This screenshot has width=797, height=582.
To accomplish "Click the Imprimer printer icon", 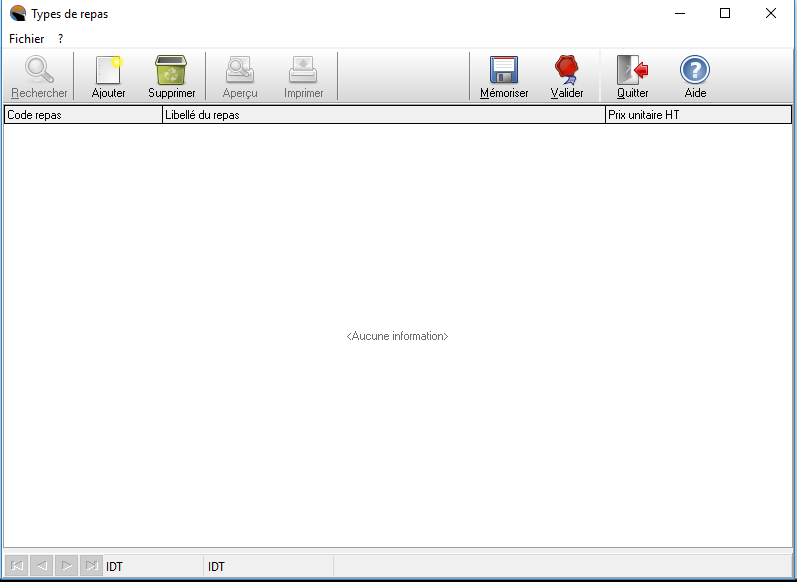I will tap(303, 71).
